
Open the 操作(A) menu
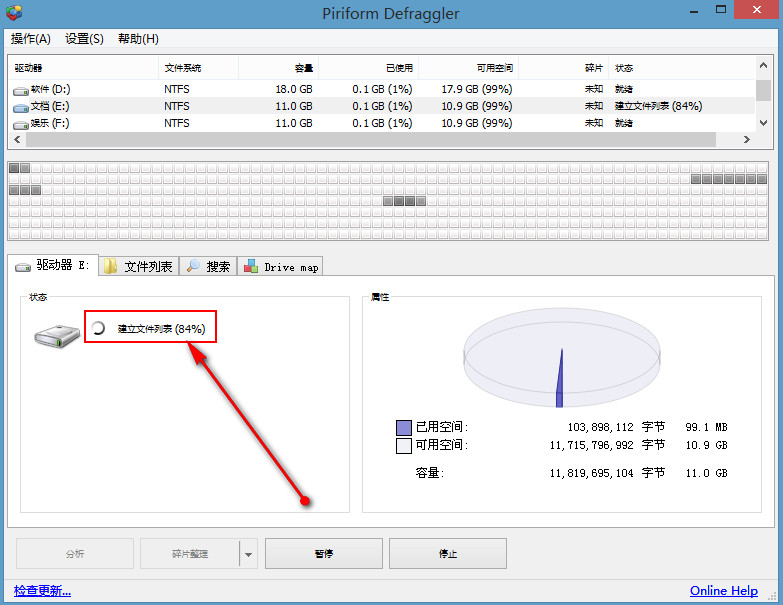point(30,38)
